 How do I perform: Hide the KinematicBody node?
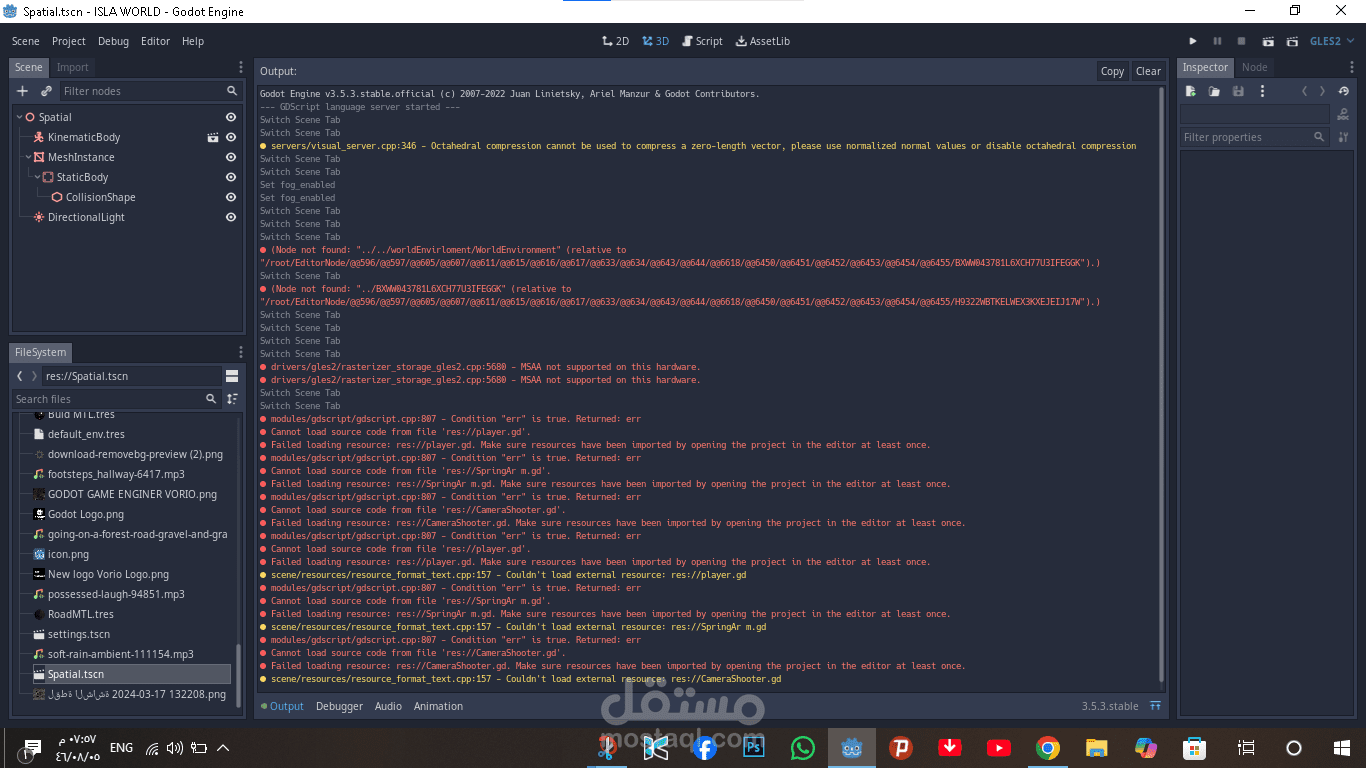[231, 137]
